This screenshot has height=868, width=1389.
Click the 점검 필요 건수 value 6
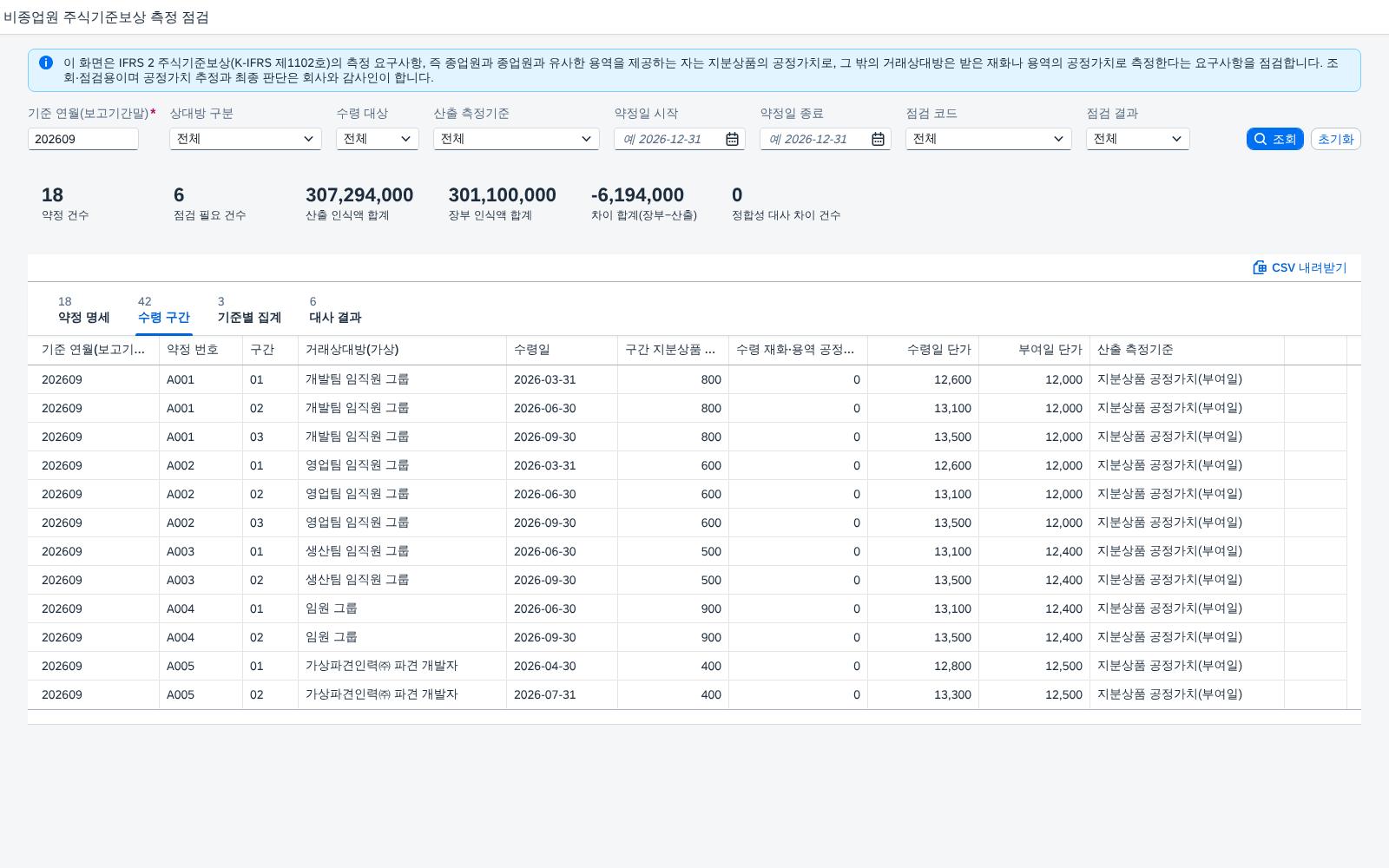point(179,195)
